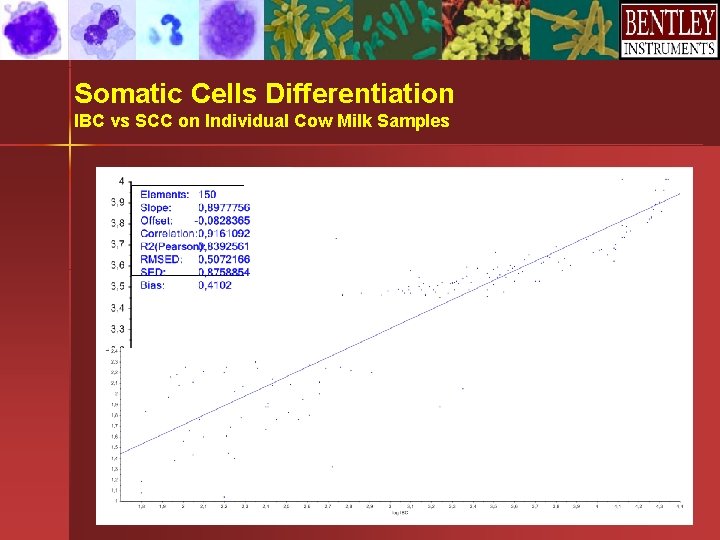
Task: Click the R2(Pearson) statistic row
Action: click(195, 246)
